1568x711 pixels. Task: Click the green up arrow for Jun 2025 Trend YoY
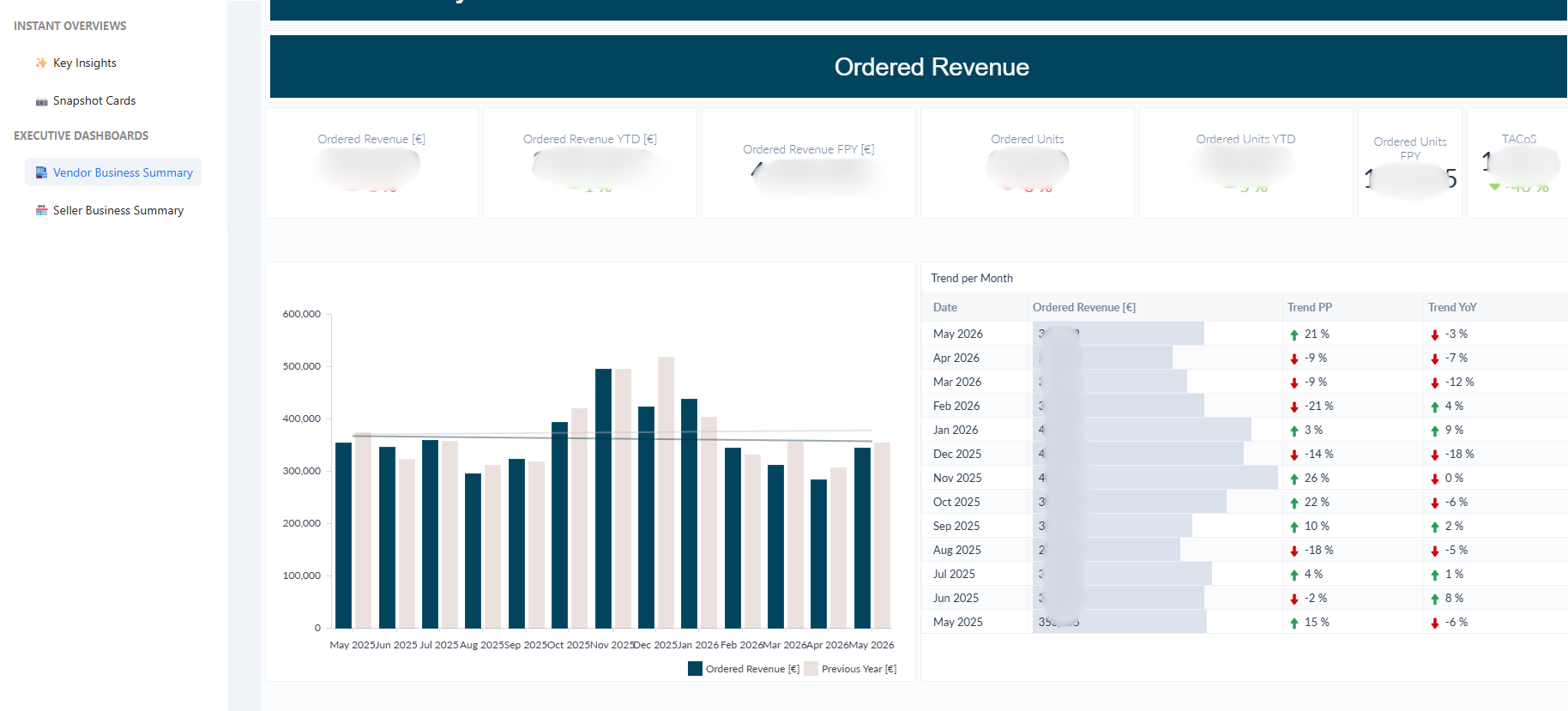point(1435,599)
